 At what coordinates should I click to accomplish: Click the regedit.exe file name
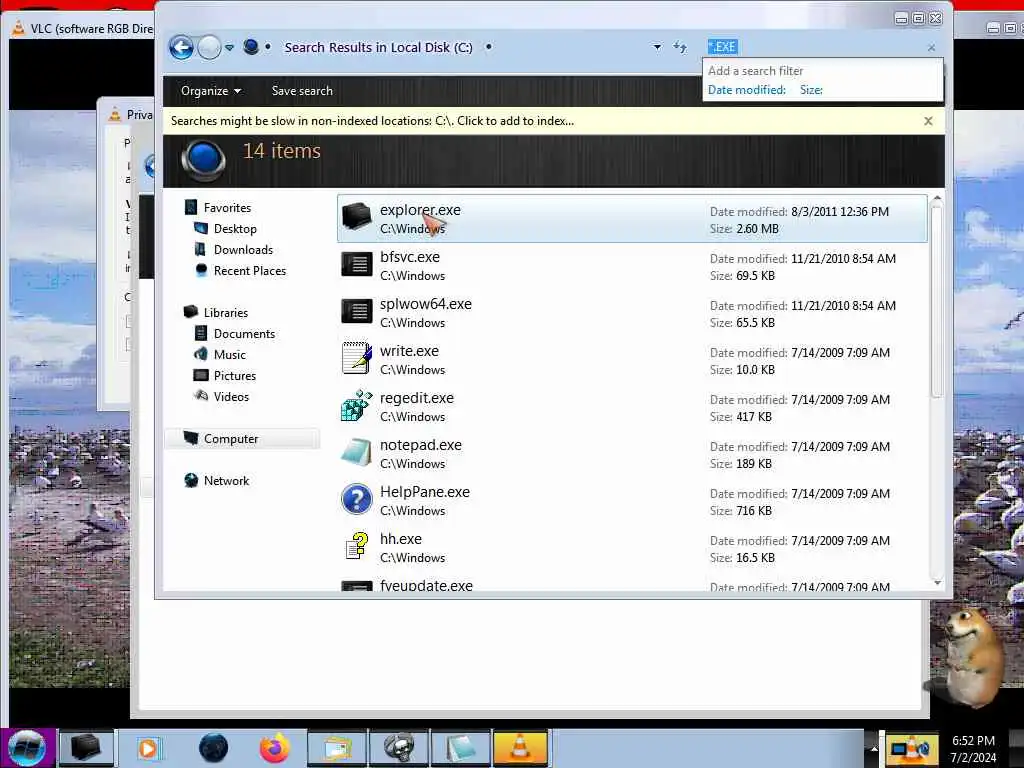tap(417, 398)
